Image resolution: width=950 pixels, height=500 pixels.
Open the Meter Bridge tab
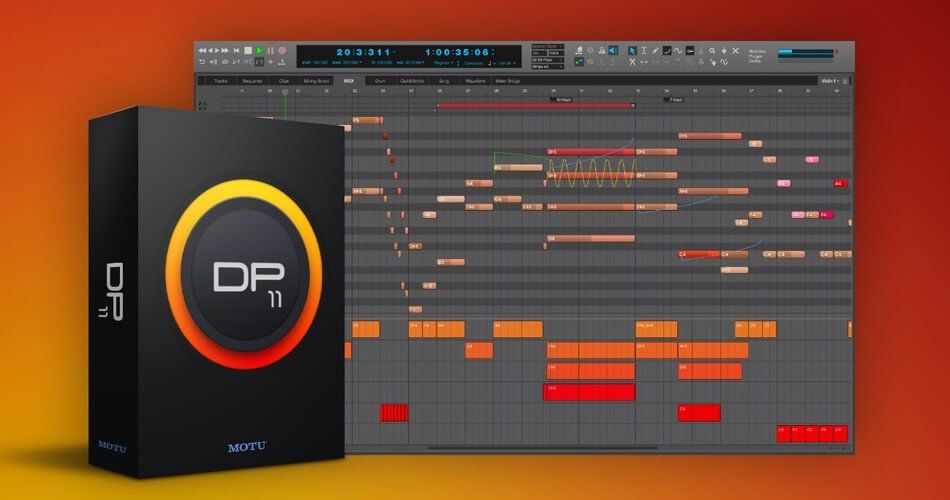pos(508,81)
